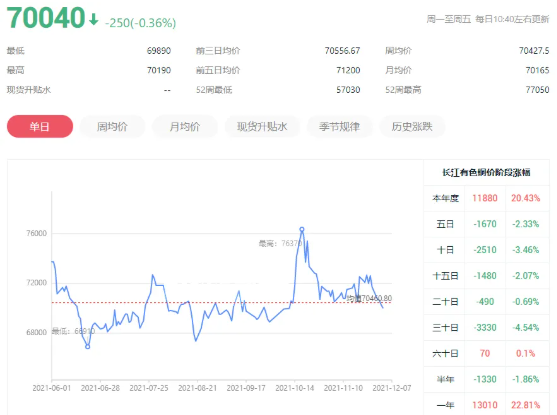Viewport: 557px width, 415px height.
Task: Click the 六十日 row value 70
Action: click(485, 354)
